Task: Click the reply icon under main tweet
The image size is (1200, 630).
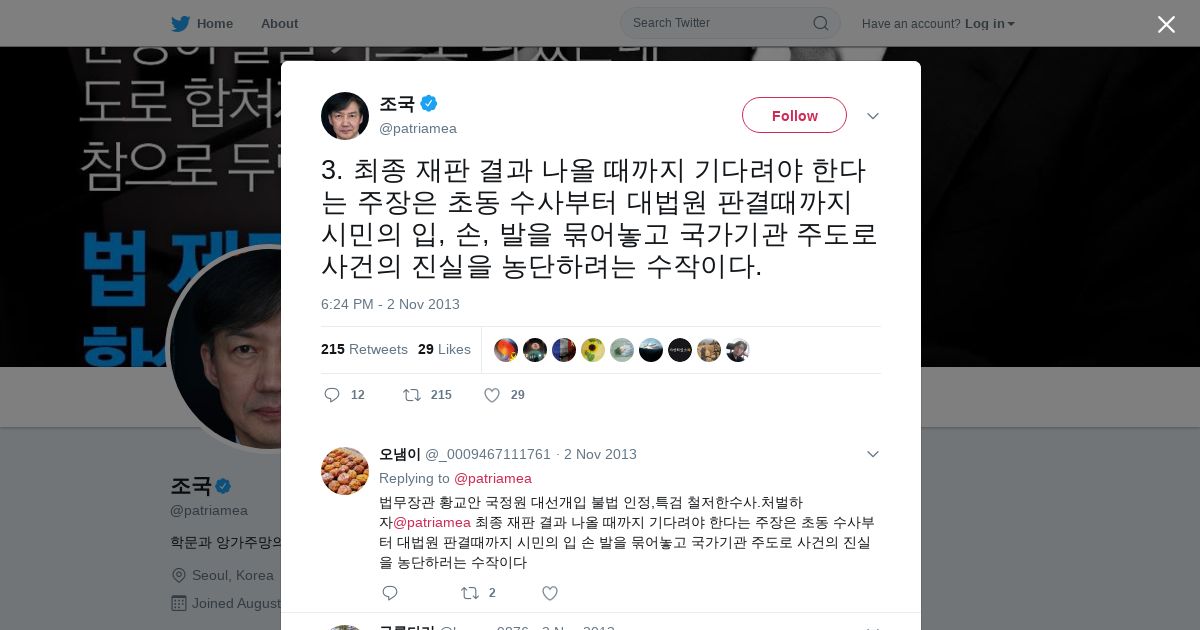Action: 332,395
